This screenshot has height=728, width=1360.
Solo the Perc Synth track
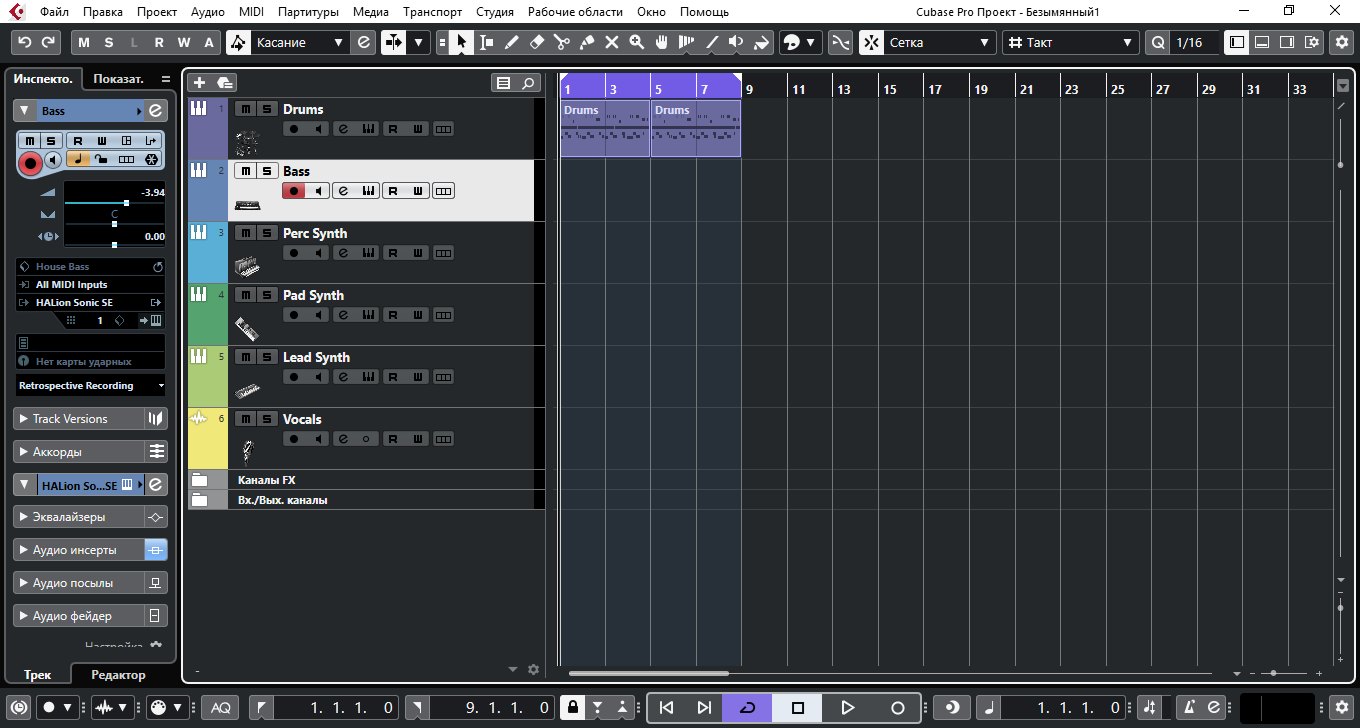point(265,233)
